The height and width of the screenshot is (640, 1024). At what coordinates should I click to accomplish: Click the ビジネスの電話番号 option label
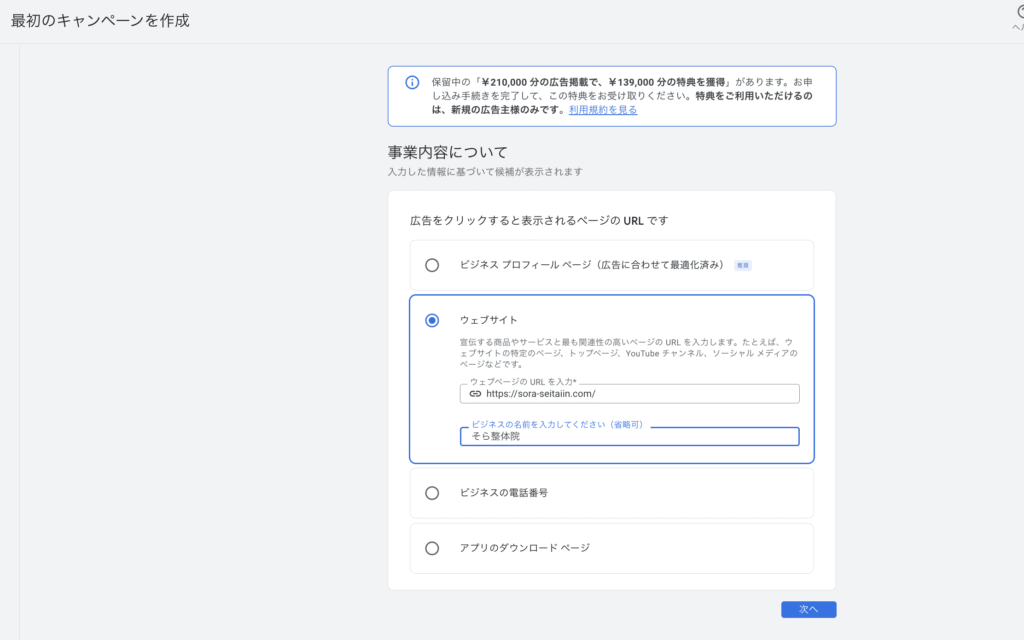[503, 493]
